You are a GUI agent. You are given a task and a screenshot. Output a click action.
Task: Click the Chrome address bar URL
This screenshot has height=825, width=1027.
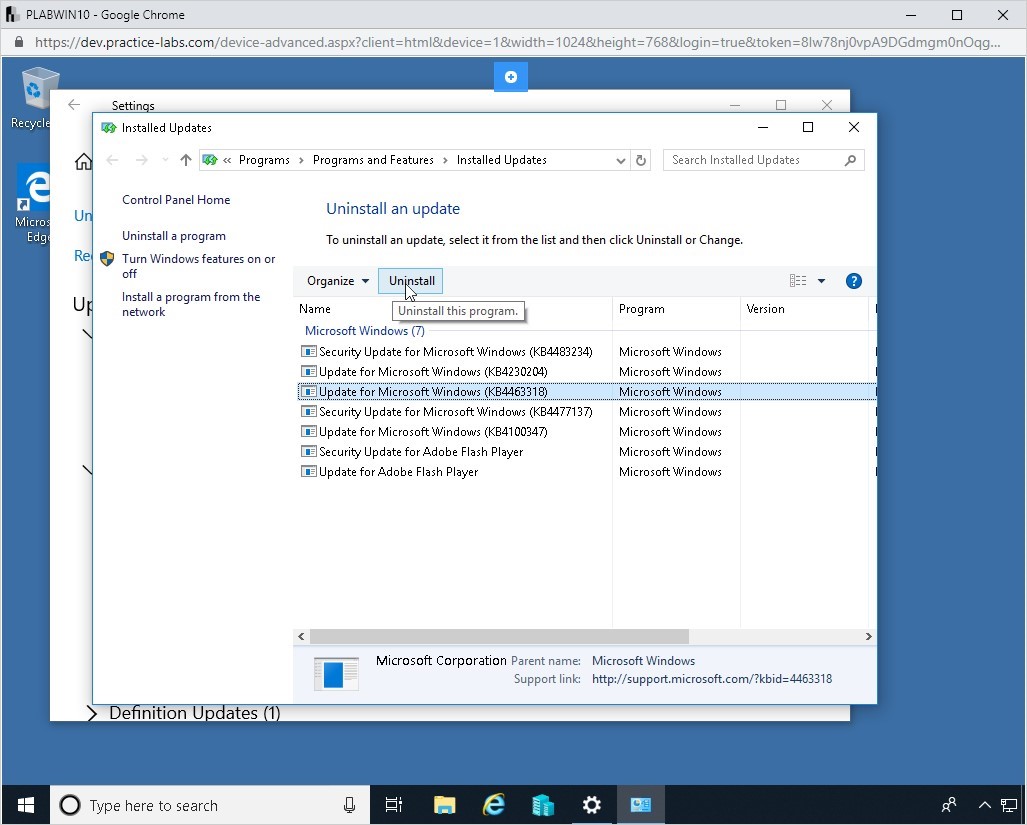pyautogui.click(x=517, y=43)
